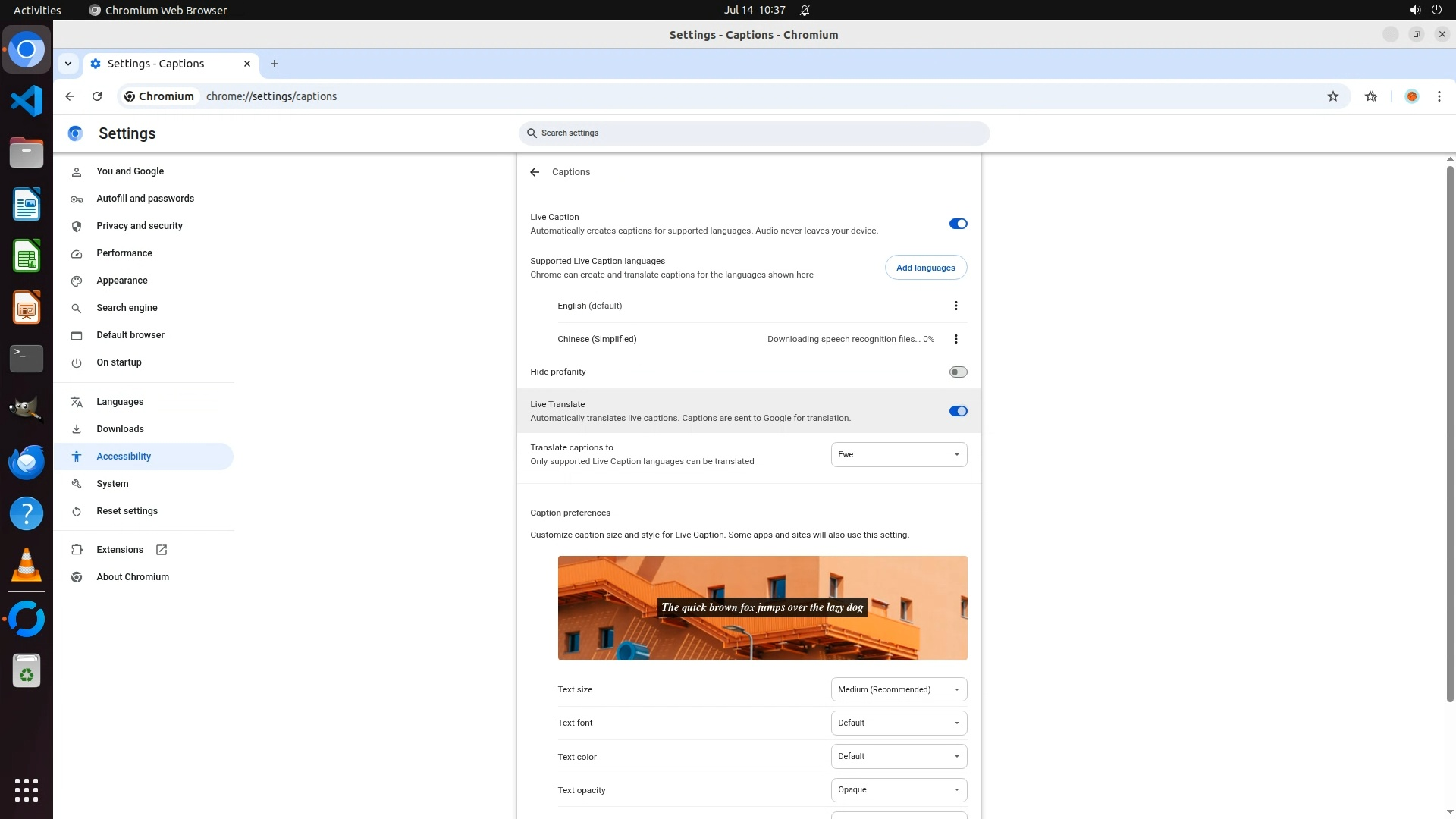
Task: Open the Languages settings section
Action: point(120,402)
